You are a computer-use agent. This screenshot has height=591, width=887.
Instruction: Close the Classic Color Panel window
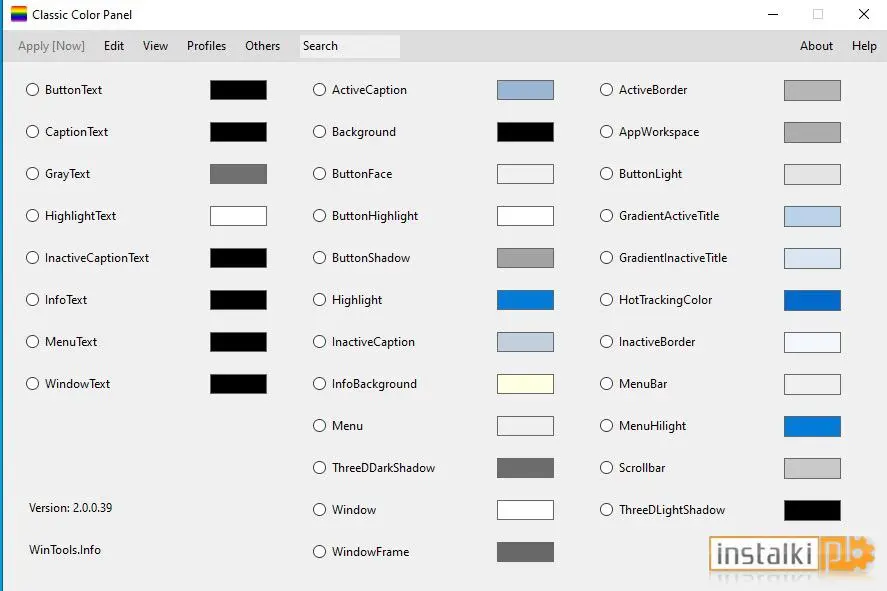click(x=863, y=14)
